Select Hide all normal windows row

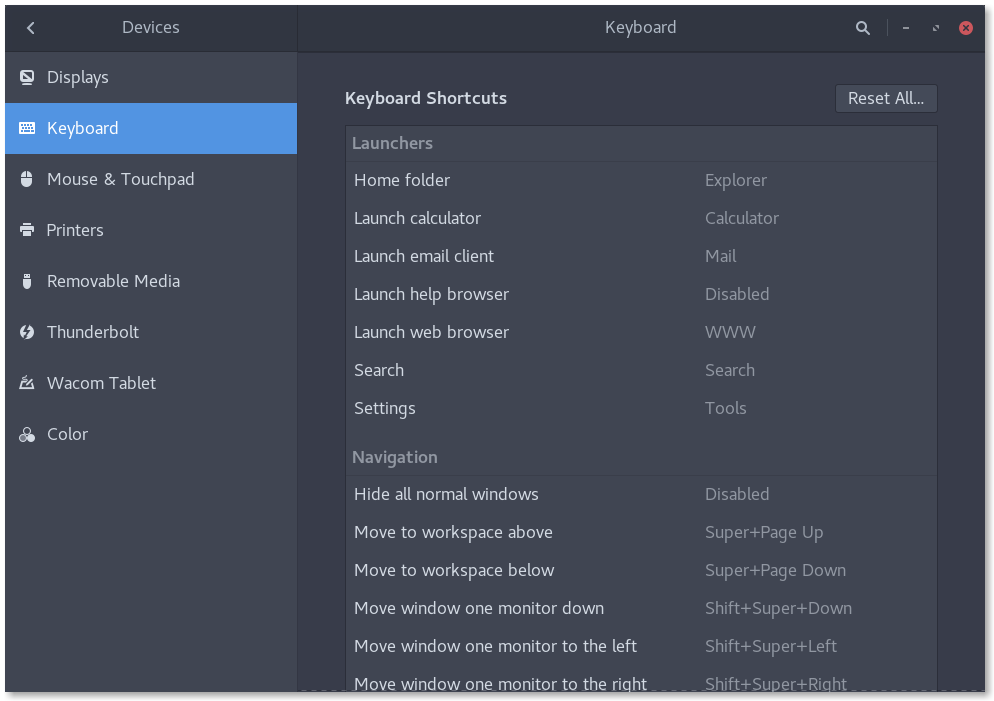[x=641, y=494]
